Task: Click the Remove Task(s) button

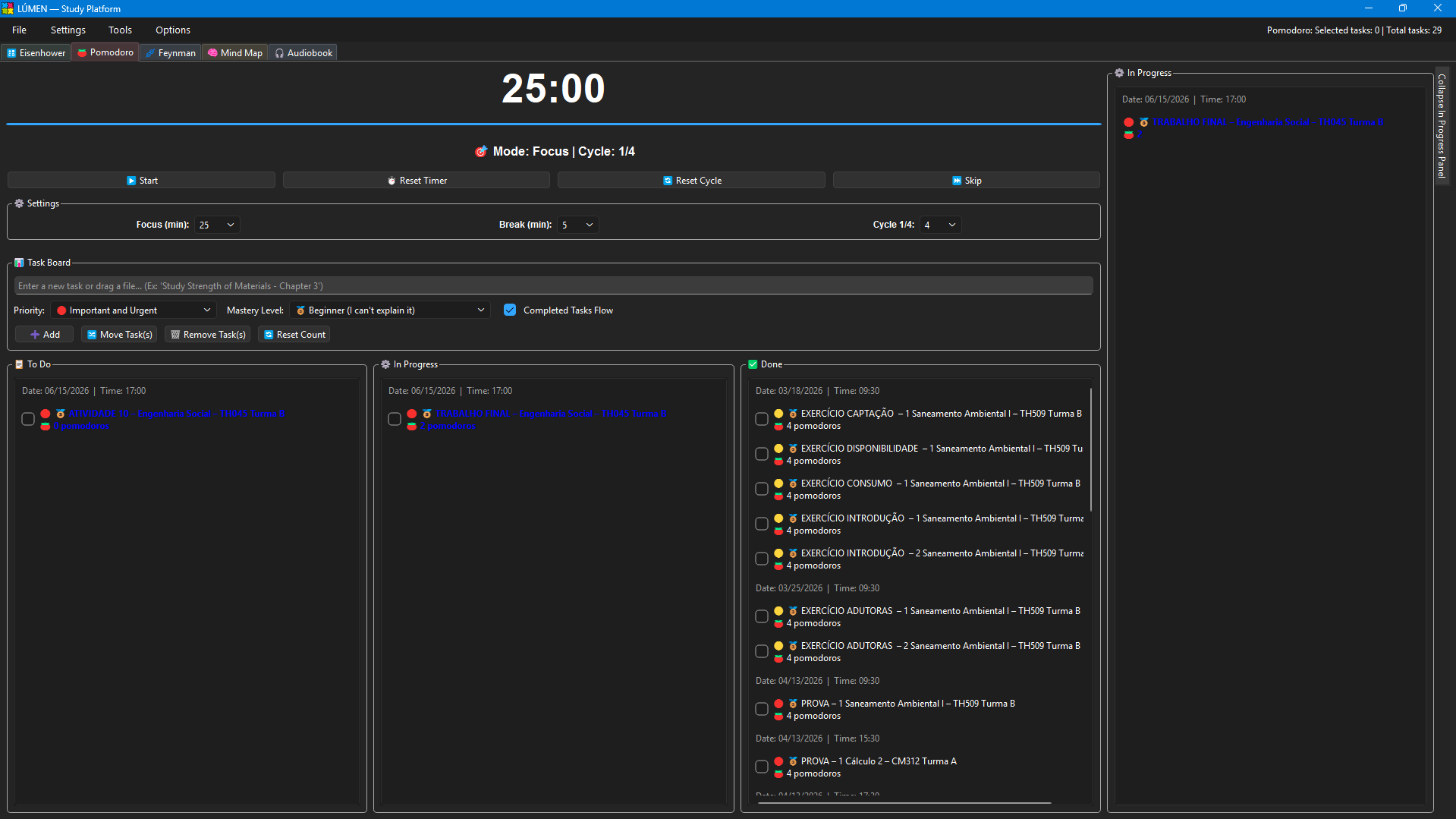Action: point(208,334)
